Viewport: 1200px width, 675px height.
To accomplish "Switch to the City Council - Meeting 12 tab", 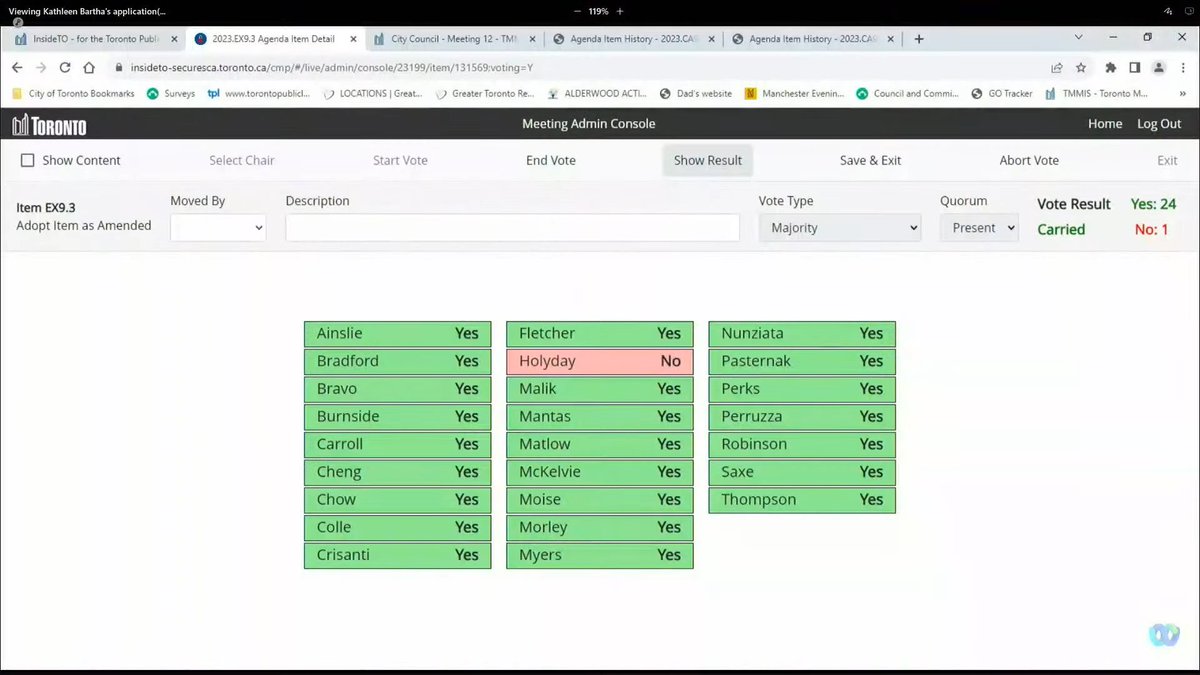I will pyautogui.click(x=455, y=39).
